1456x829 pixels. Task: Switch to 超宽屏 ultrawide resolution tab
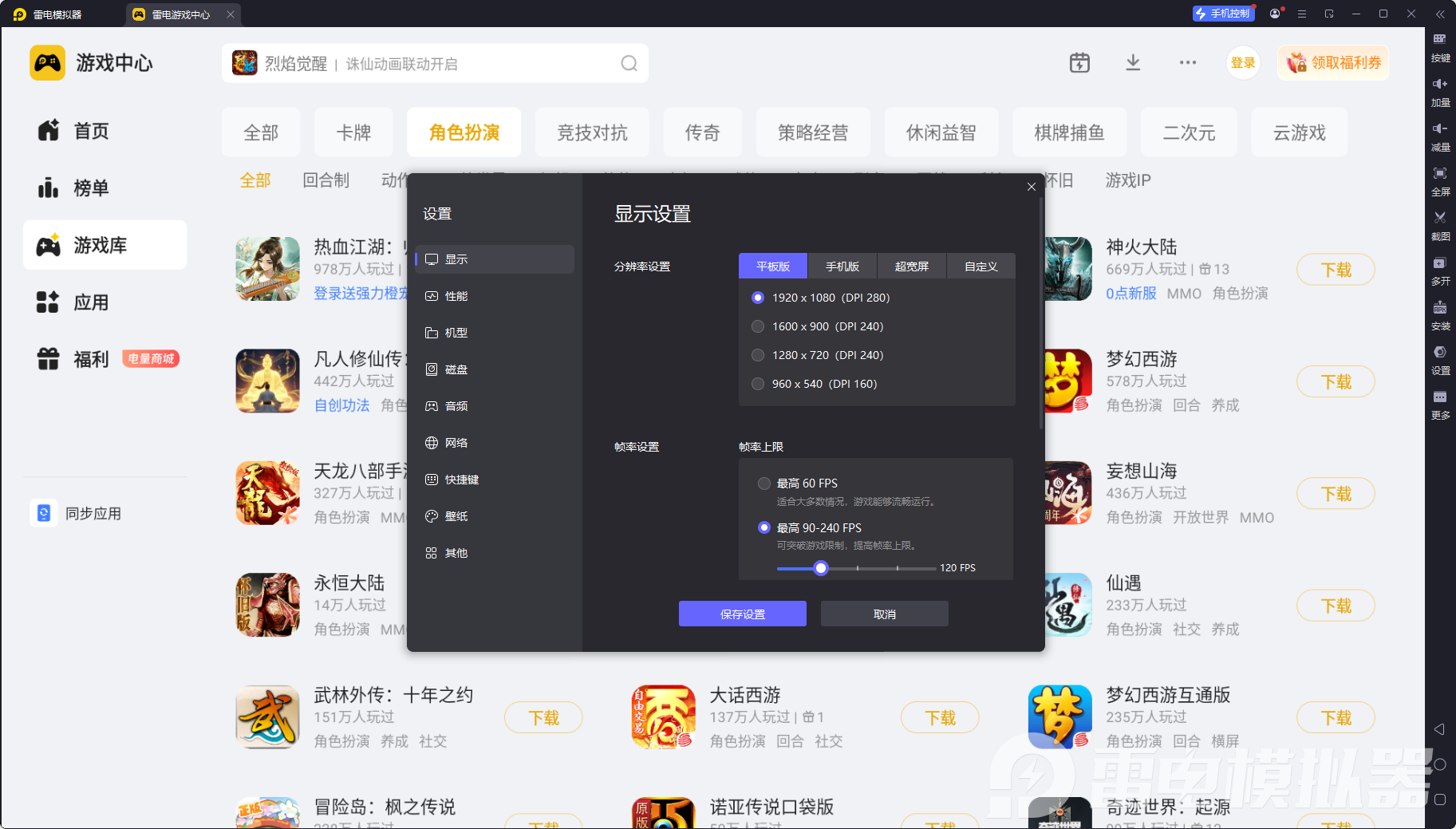[912, 266]
